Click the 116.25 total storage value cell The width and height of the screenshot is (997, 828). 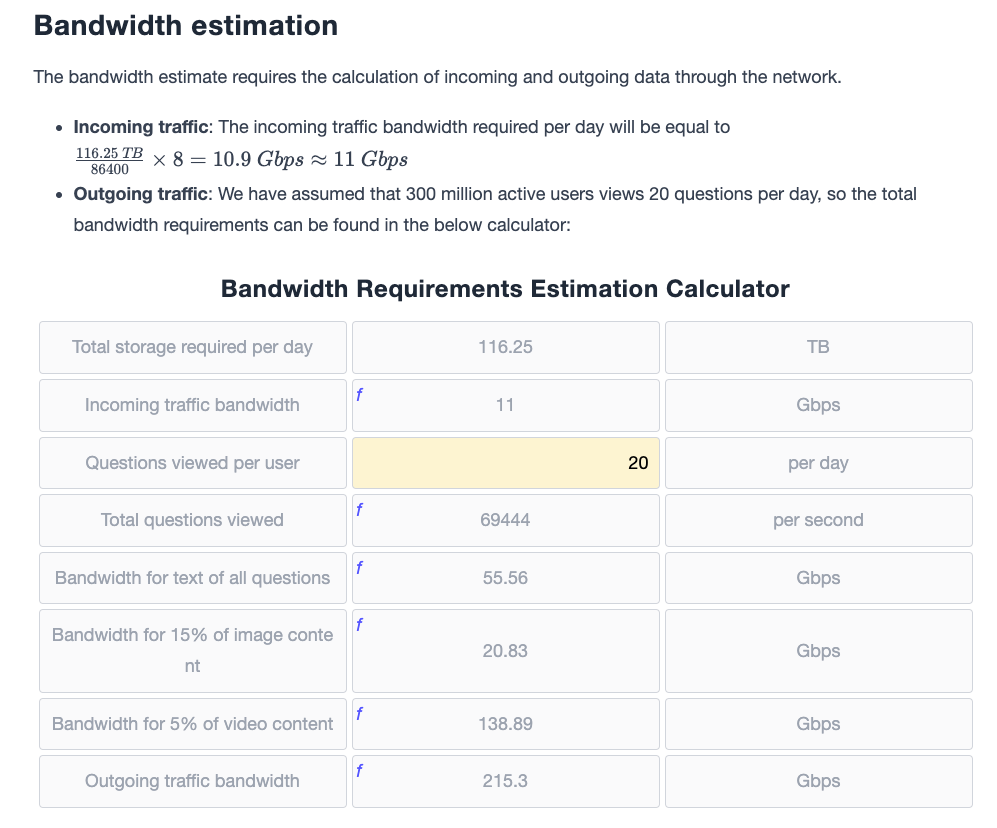click(505, 347)
